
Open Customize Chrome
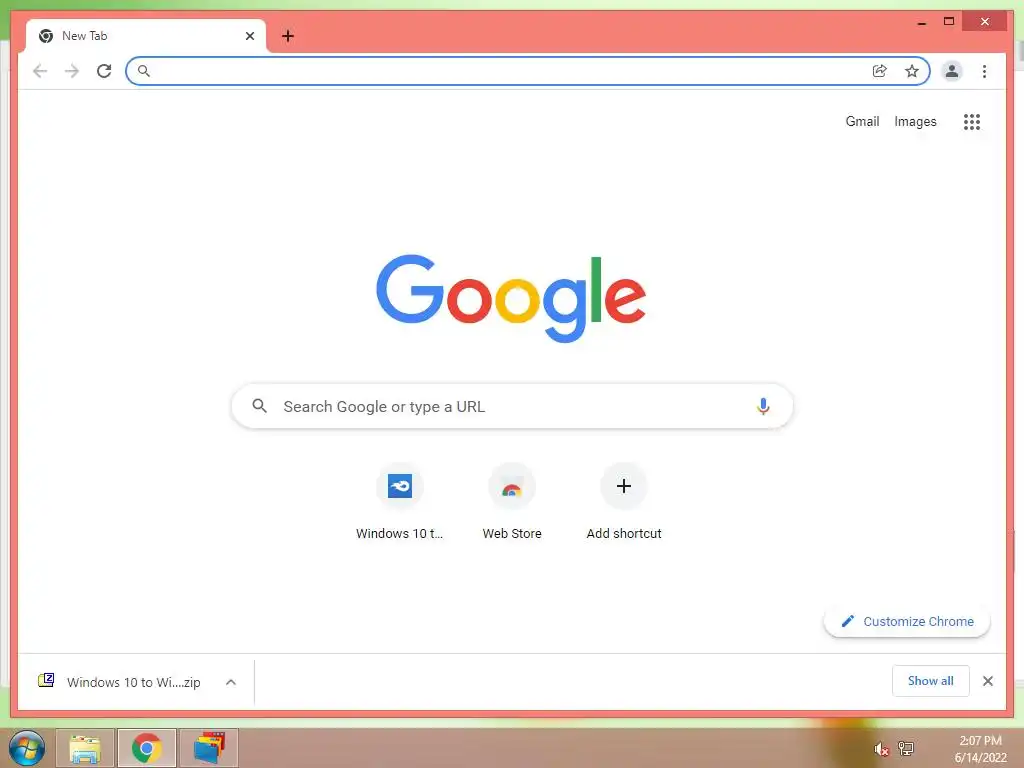pyautogui.click(x=907, y=621)
